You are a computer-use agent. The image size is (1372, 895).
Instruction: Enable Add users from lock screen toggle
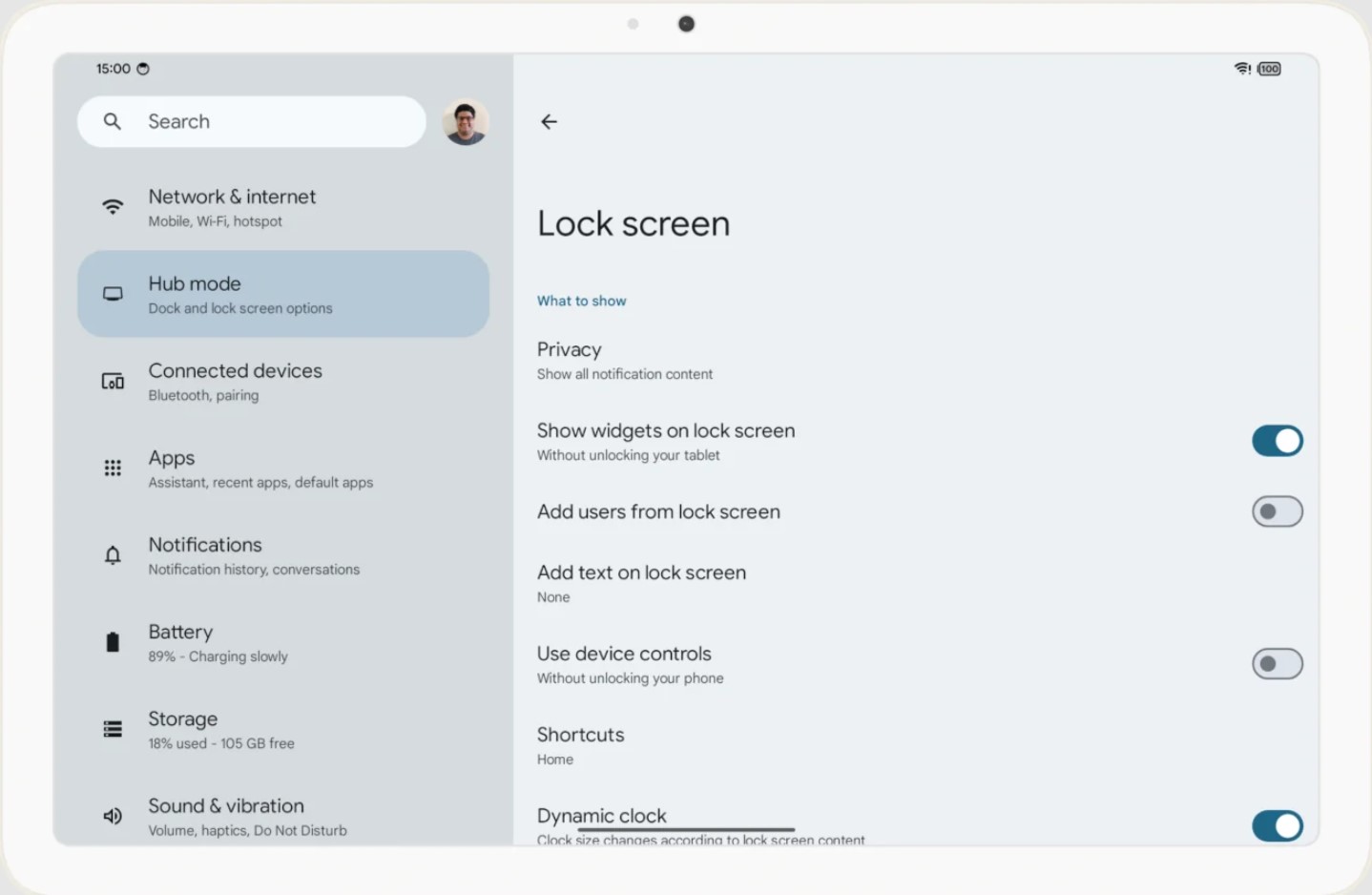tap(1277, 511)
